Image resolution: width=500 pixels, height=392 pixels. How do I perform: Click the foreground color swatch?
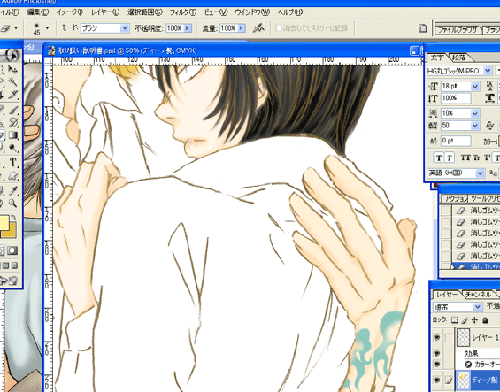tap(4, 223)
